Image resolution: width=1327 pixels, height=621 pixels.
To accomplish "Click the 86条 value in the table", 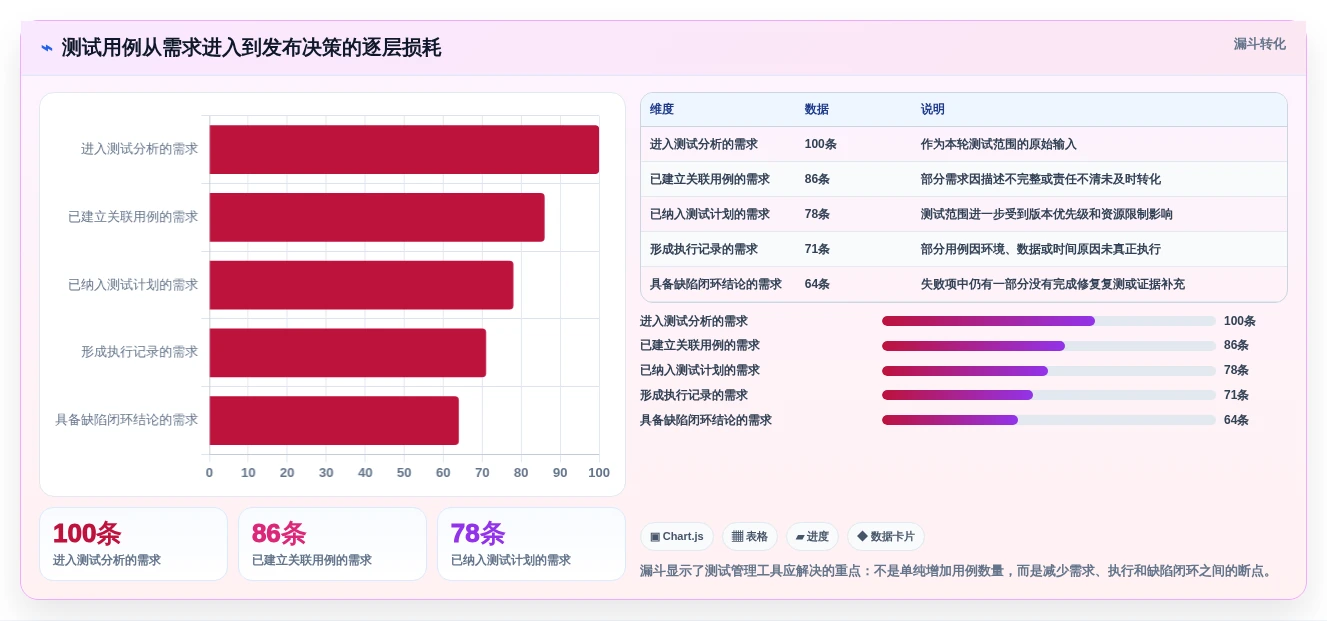I will click(x=817, y=179).
